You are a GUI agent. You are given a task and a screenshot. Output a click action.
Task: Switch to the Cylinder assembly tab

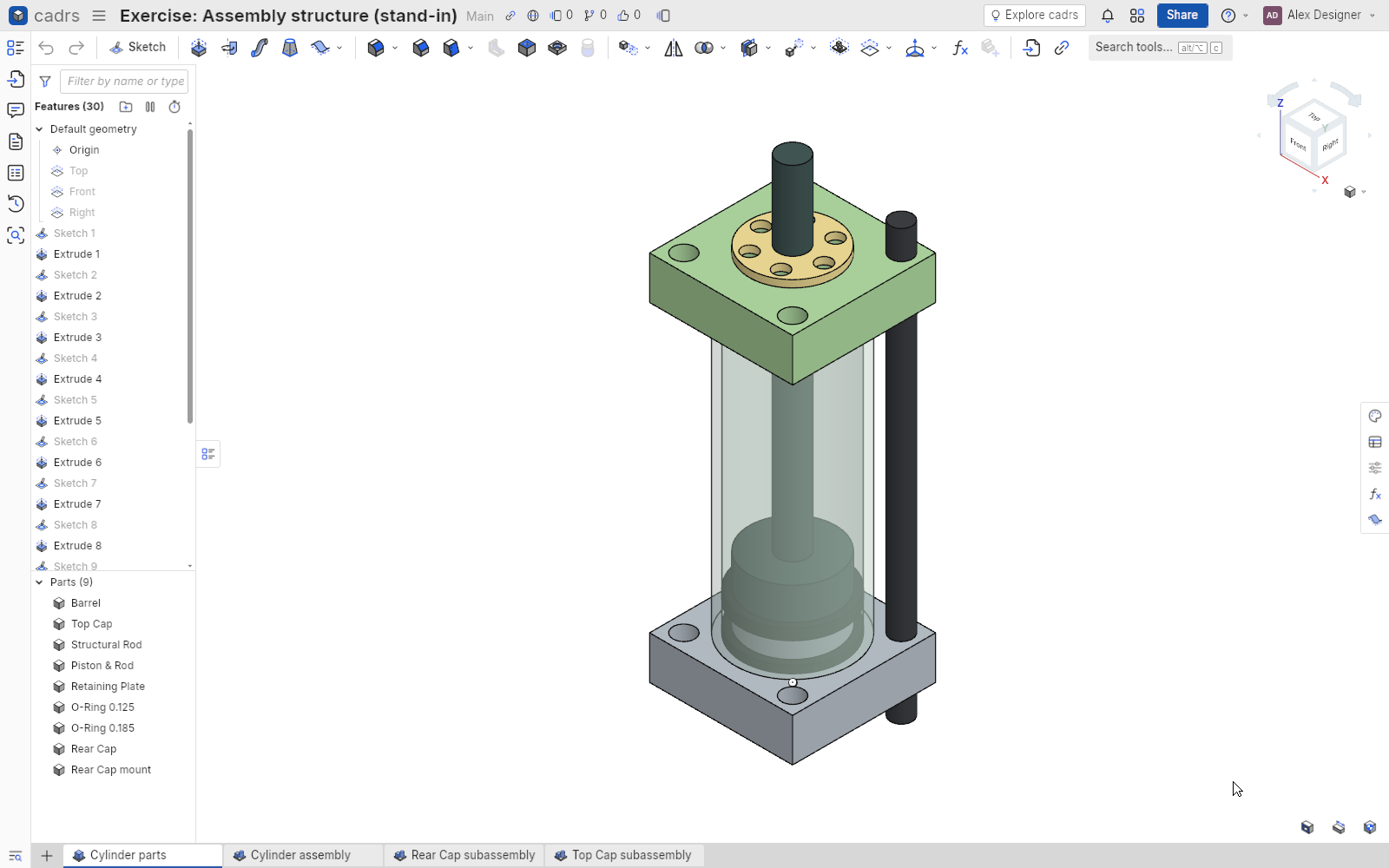coord(301,856)
